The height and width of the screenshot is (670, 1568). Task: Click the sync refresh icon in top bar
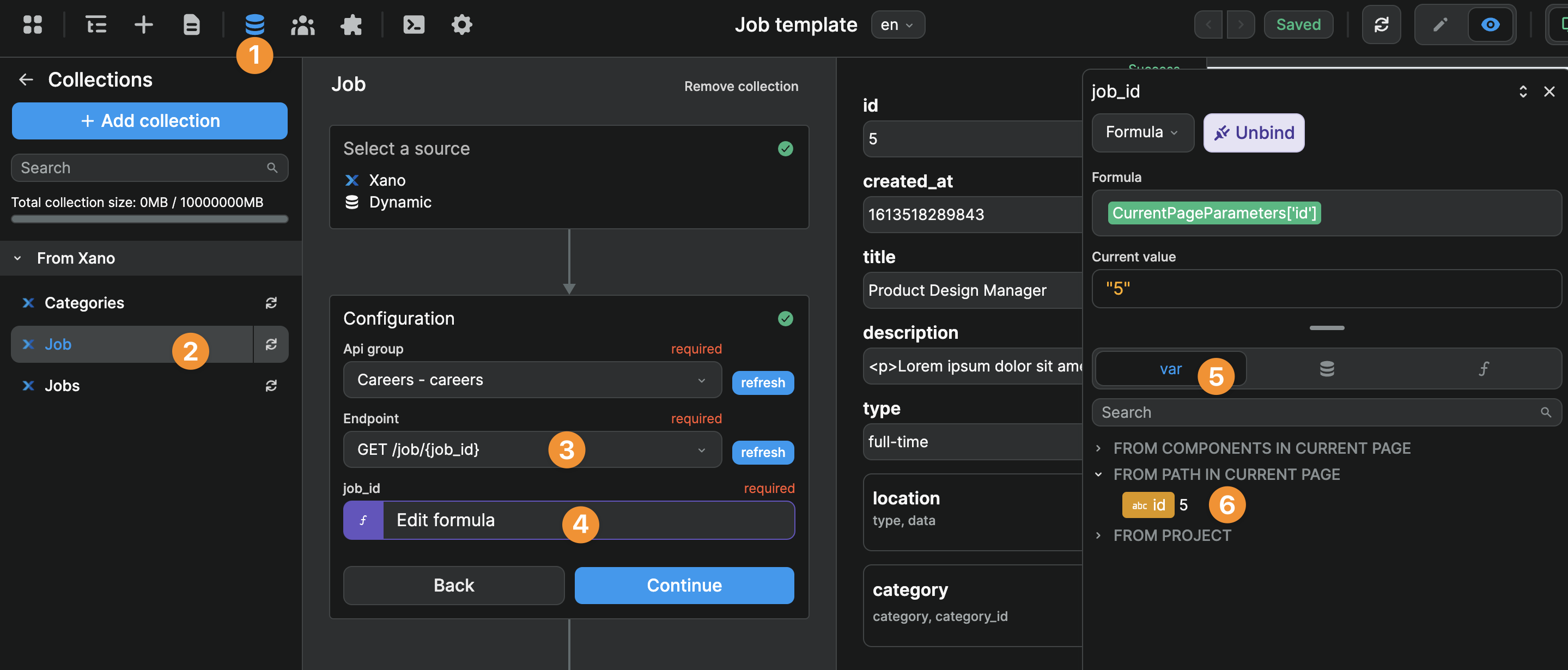(1381, 25)
